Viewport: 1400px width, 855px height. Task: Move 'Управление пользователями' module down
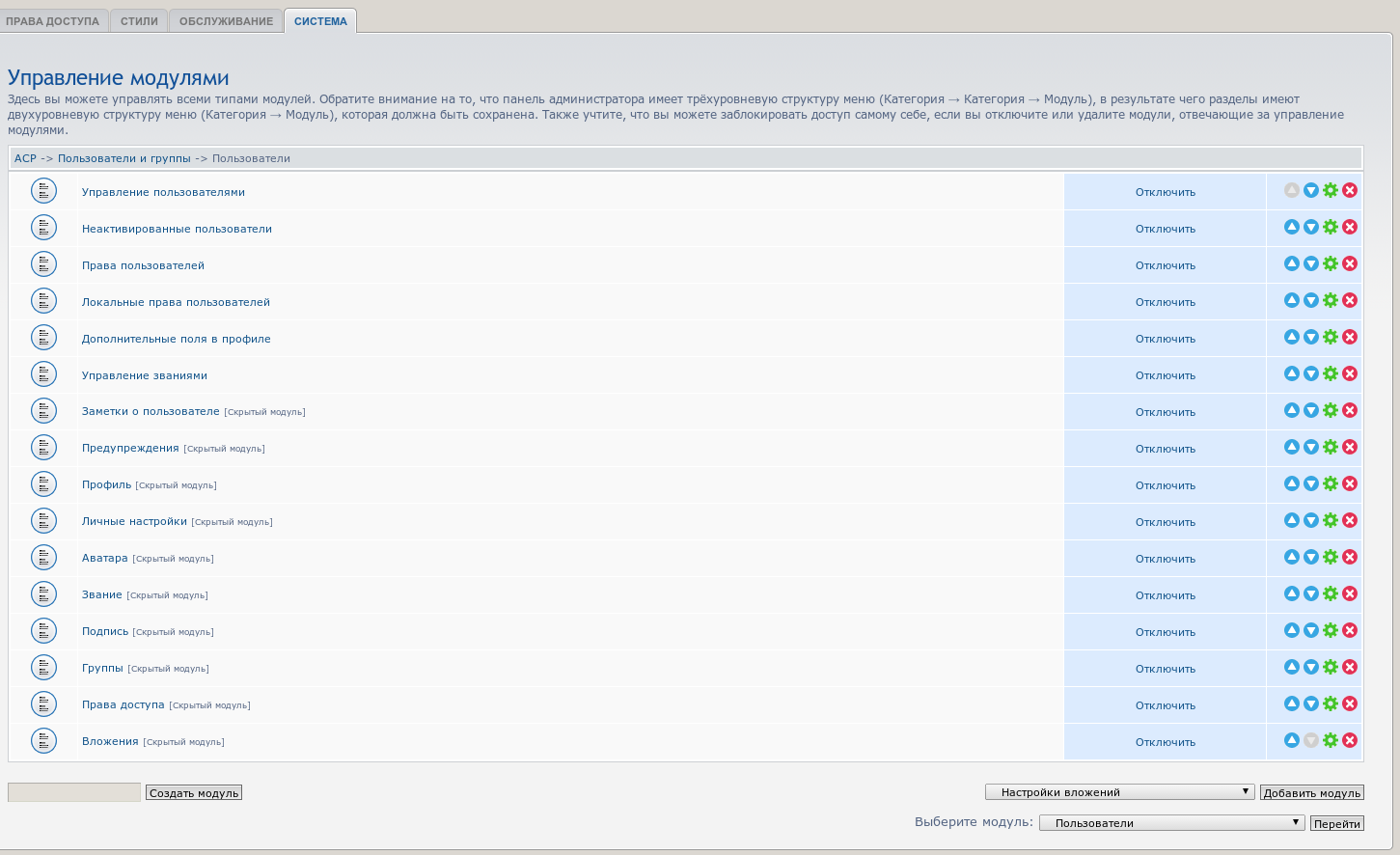[1311, 190]
